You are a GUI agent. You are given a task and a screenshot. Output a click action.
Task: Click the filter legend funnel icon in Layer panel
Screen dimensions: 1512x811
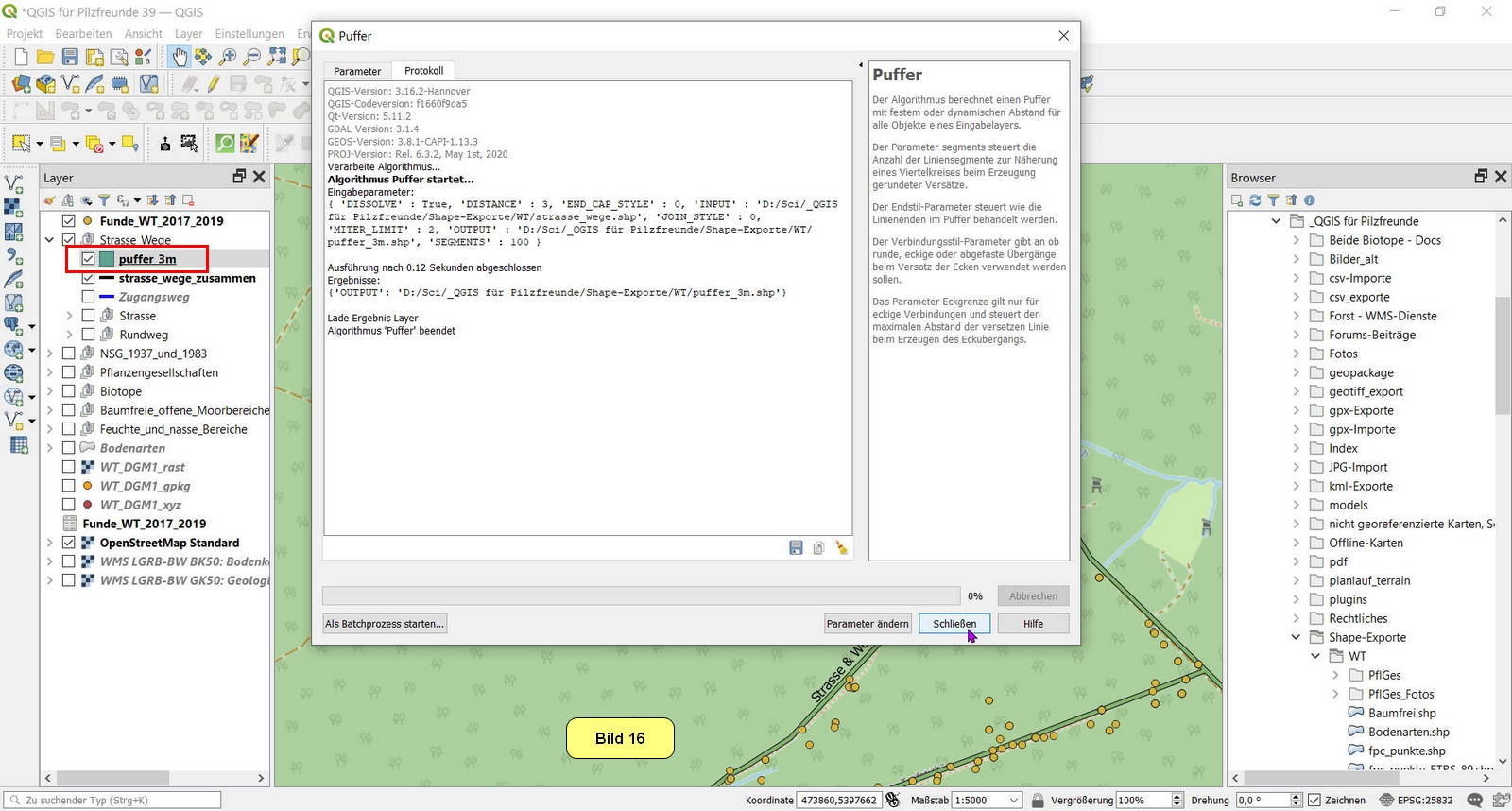tap(104, 200)
